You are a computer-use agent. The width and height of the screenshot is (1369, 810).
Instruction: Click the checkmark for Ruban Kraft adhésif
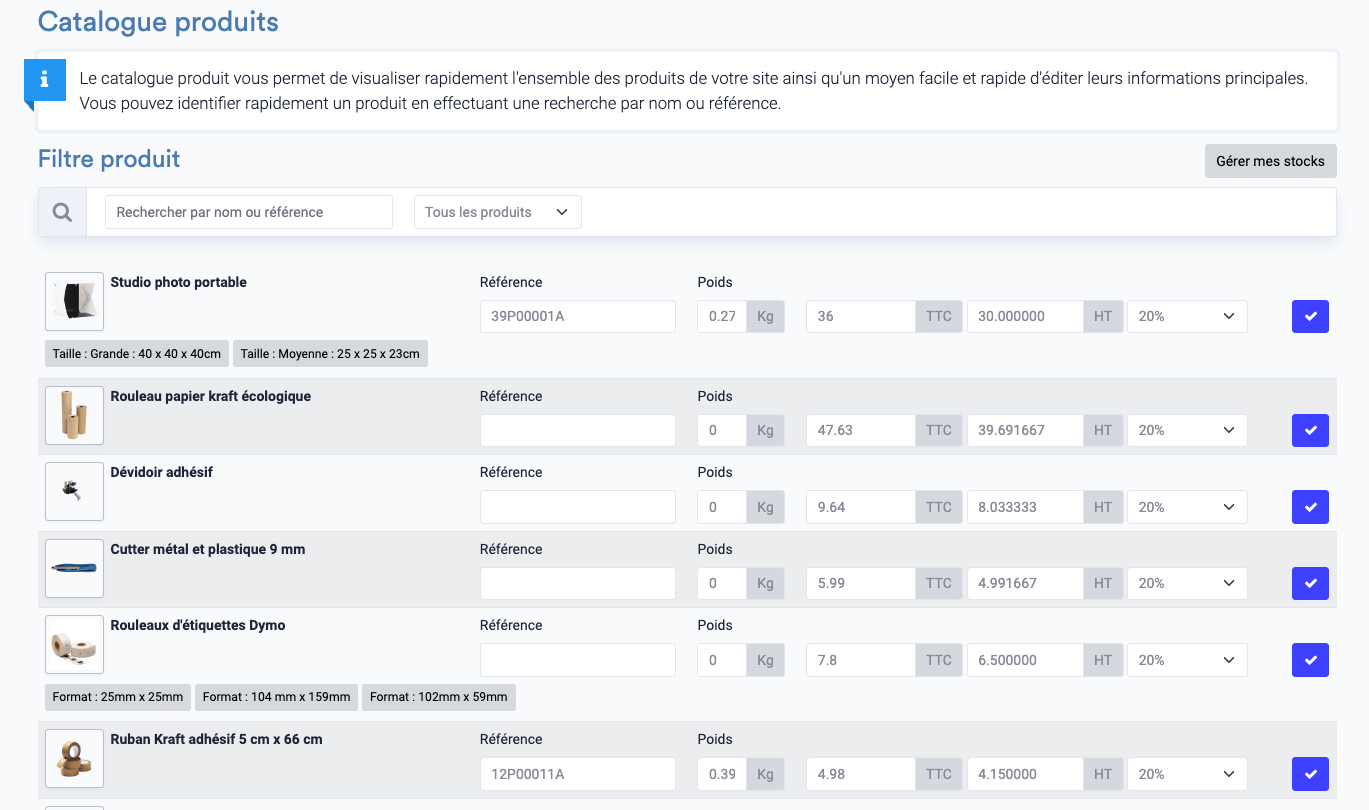pyautogui.click(x=1310, y=773)
